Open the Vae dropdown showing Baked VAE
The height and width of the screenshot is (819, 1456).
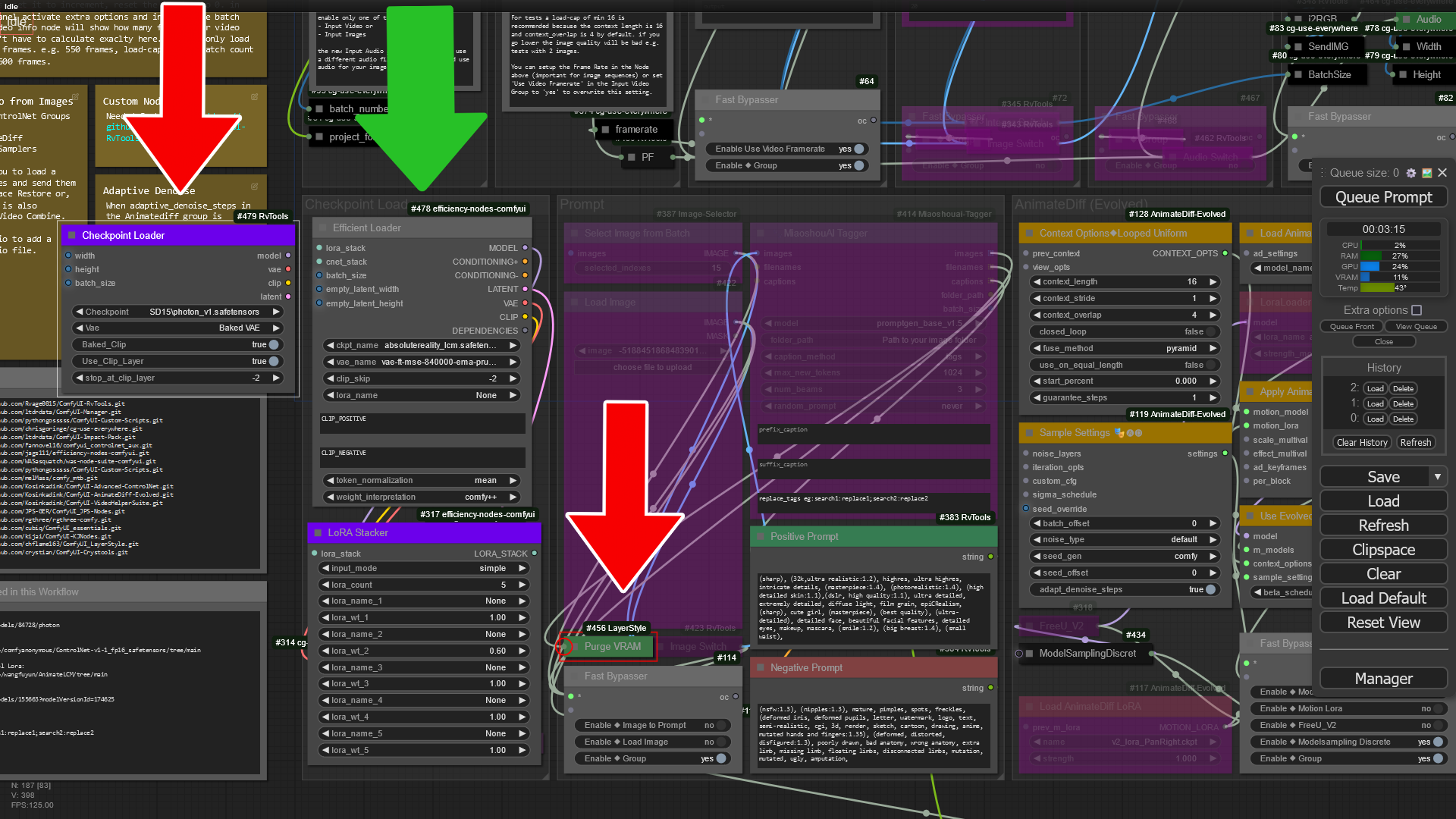click(178, 328)
